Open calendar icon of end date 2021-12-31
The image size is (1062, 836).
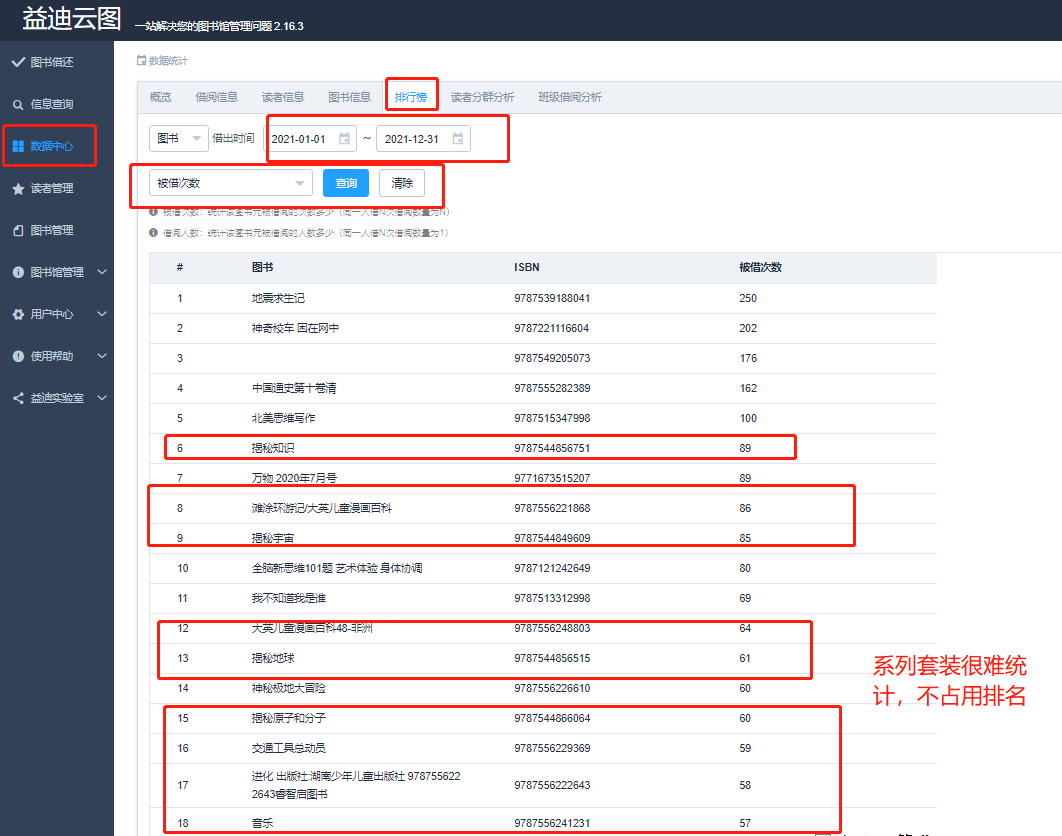458,139
